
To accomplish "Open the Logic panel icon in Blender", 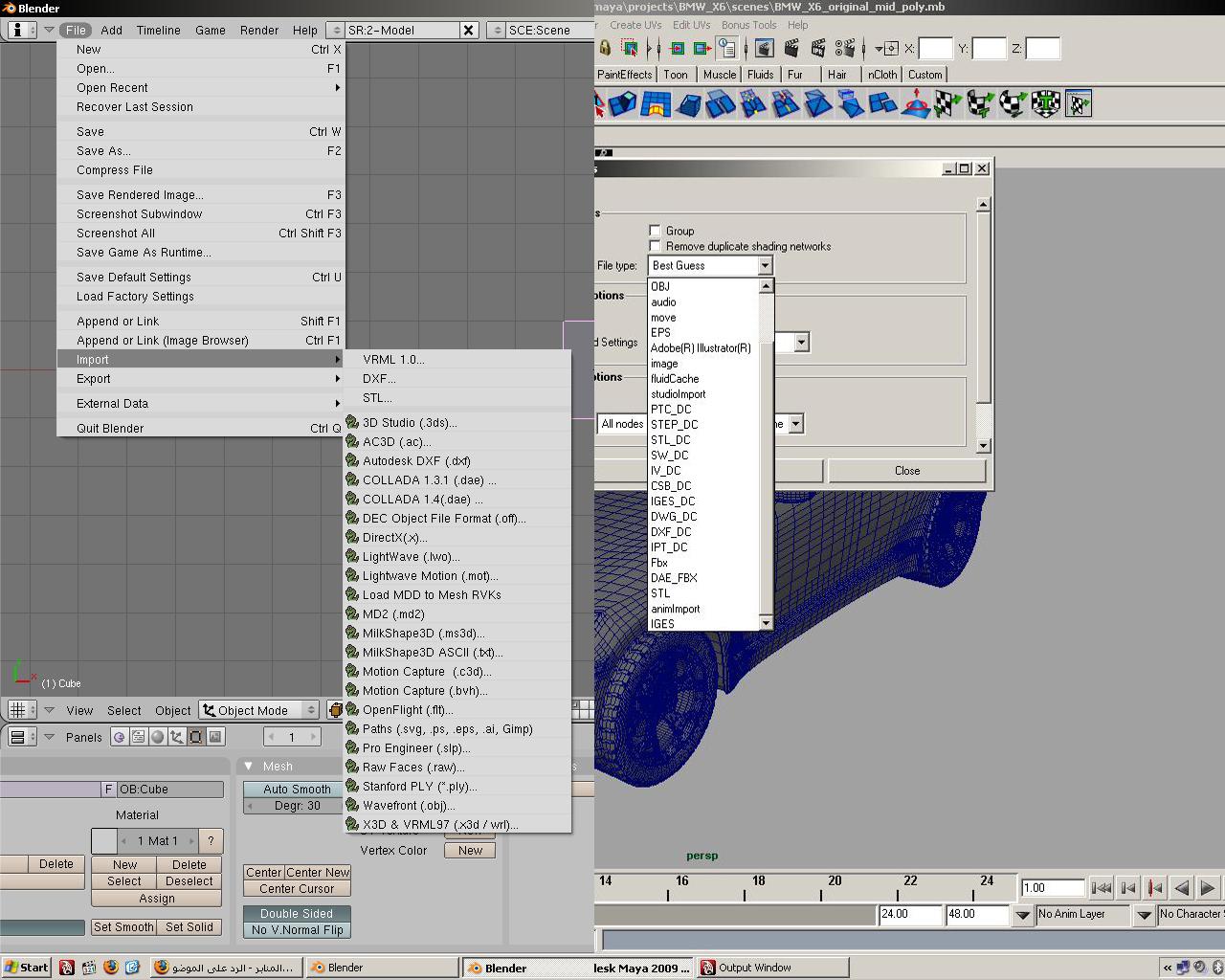I will coord(119,737).
